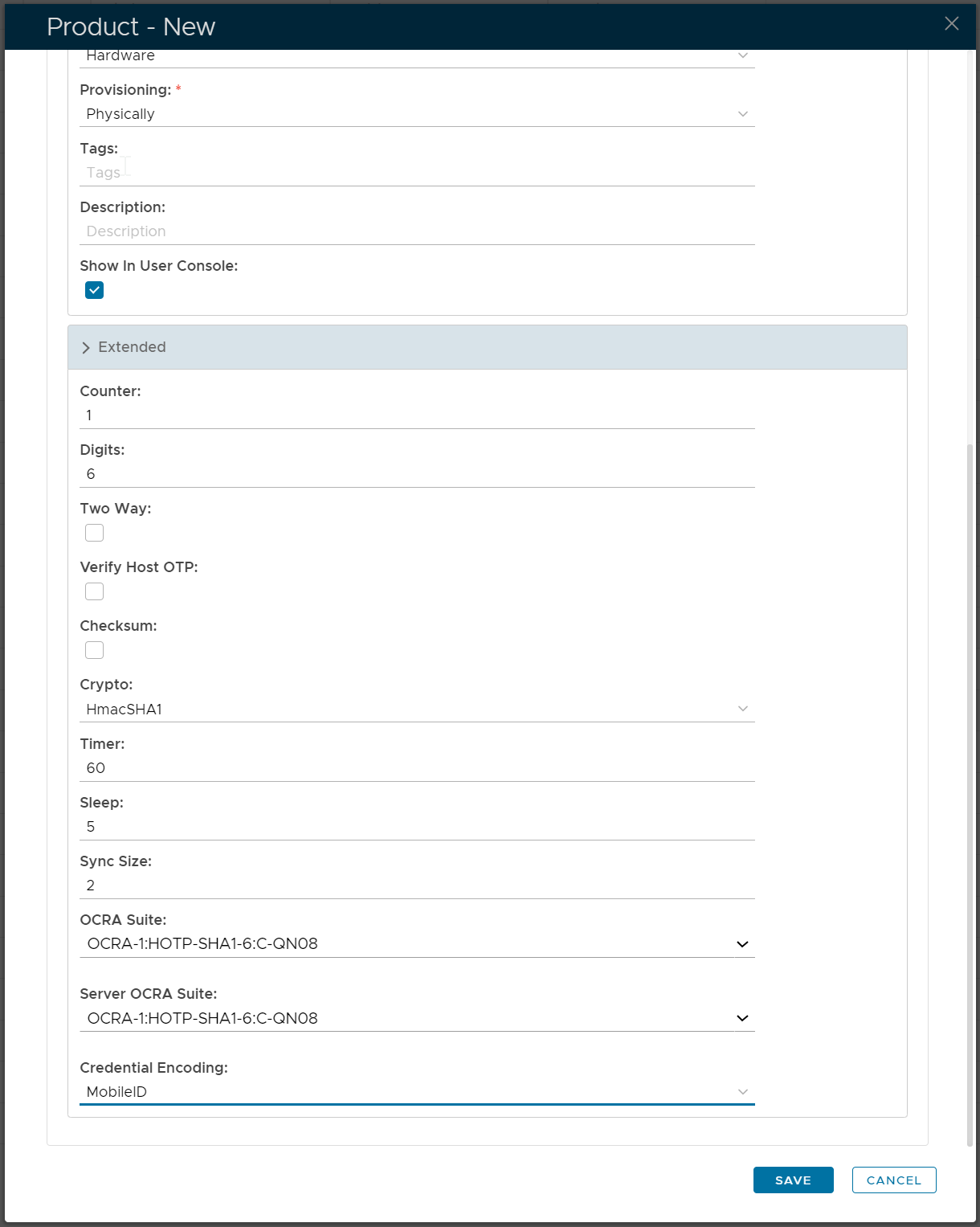Click the Timer field showing 60

pos(417,768)
